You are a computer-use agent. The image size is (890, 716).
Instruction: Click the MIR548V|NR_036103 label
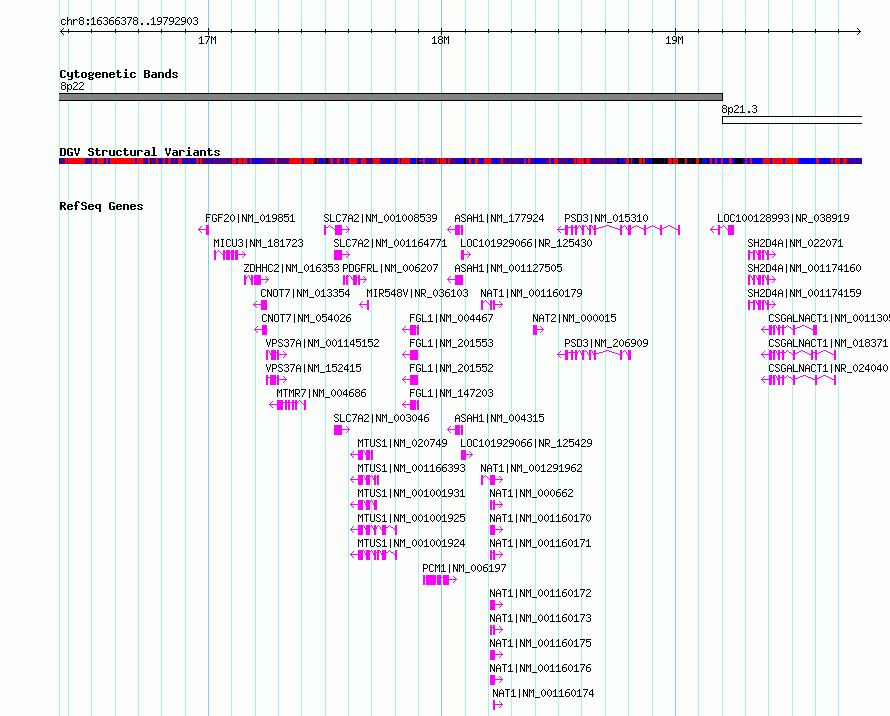(417, 293)
